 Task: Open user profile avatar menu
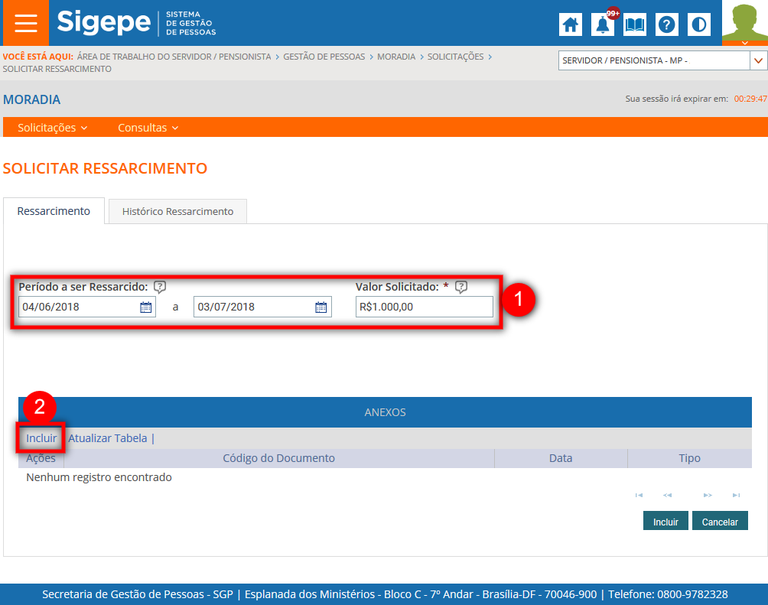(x=744, y=23)
